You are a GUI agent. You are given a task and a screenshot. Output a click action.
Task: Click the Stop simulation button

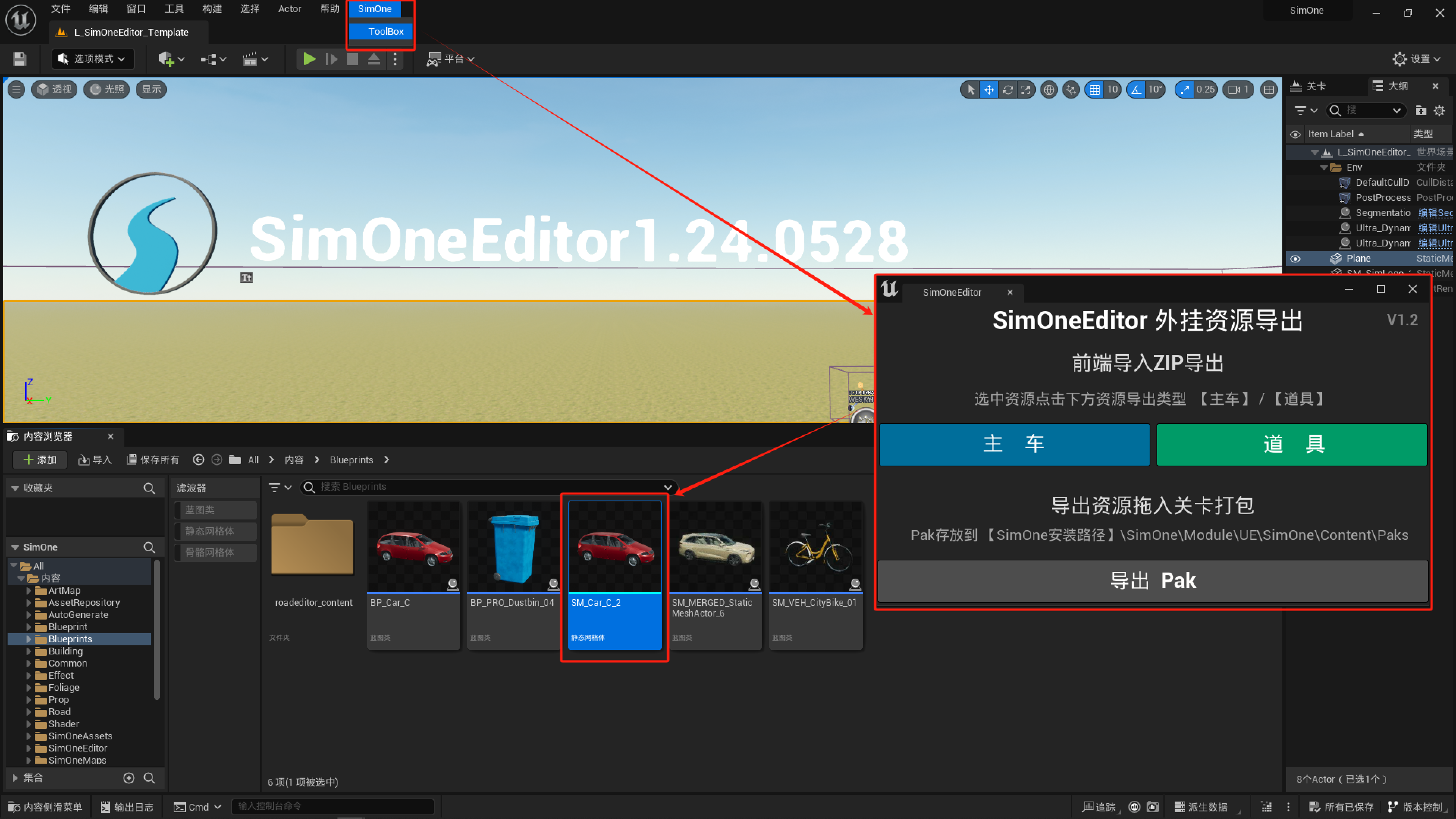tap(352, 59)
